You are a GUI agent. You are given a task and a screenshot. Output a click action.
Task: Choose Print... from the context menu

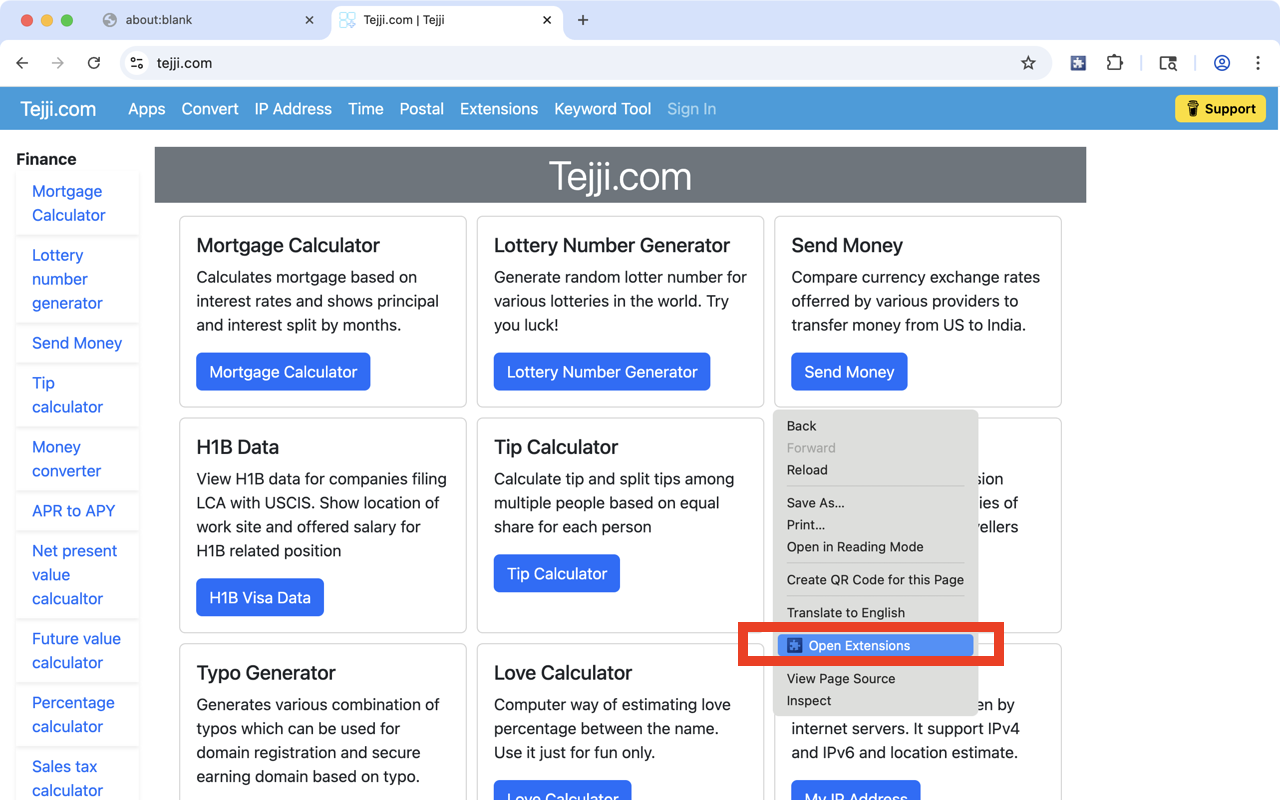point(875,525)
